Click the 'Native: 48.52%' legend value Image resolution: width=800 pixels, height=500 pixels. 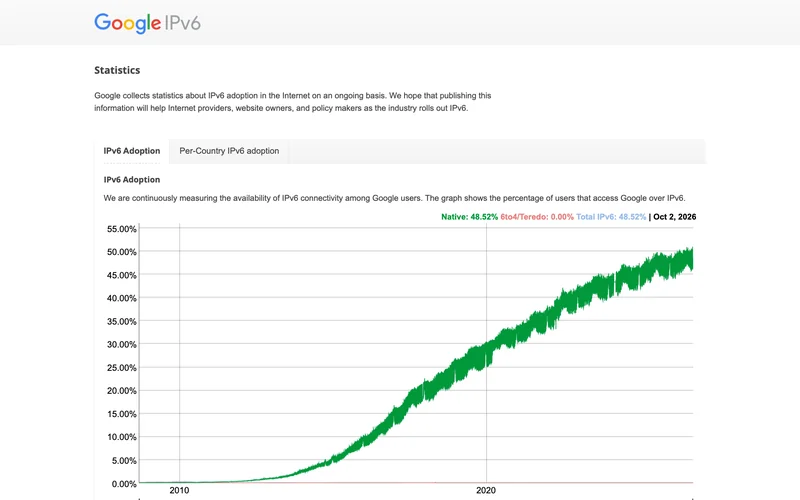tap(469, 217)
